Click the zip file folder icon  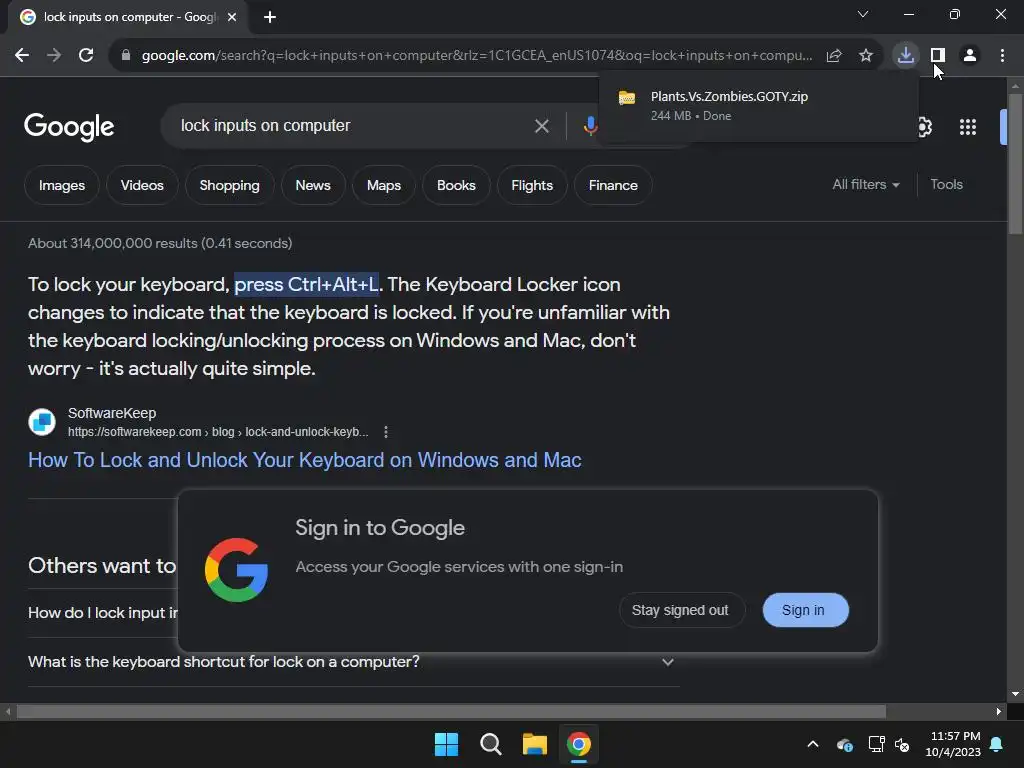click(x=627, y=98)
